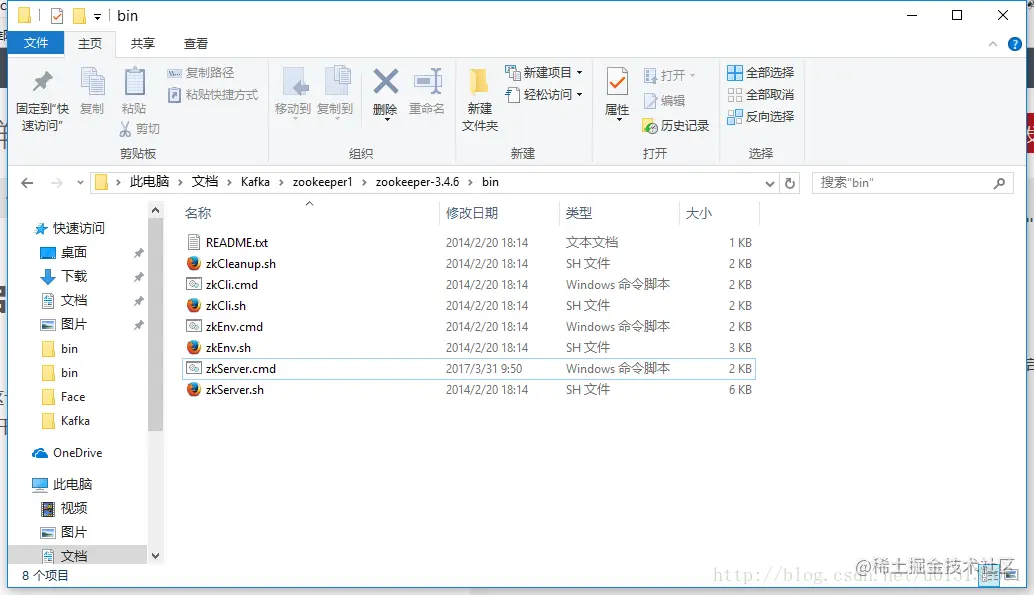Image resolution: width=1034 pixels, height=595 pixels.
Task: Click the navigation pane scroll up arrow
Action: click(x=156, y=210)
